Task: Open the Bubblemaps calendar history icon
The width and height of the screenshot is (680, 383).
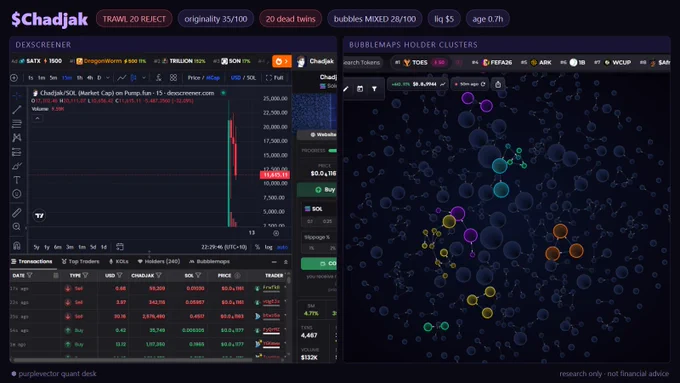Action: (x=360, y=89)
